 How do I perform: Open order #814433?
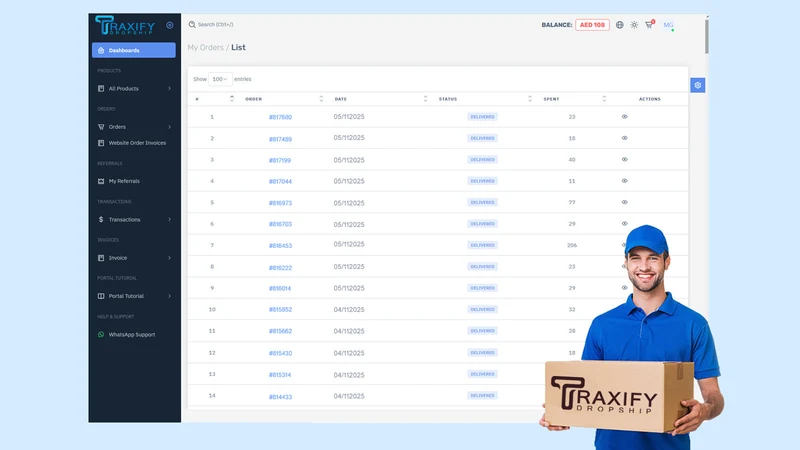tap(280, 396)
